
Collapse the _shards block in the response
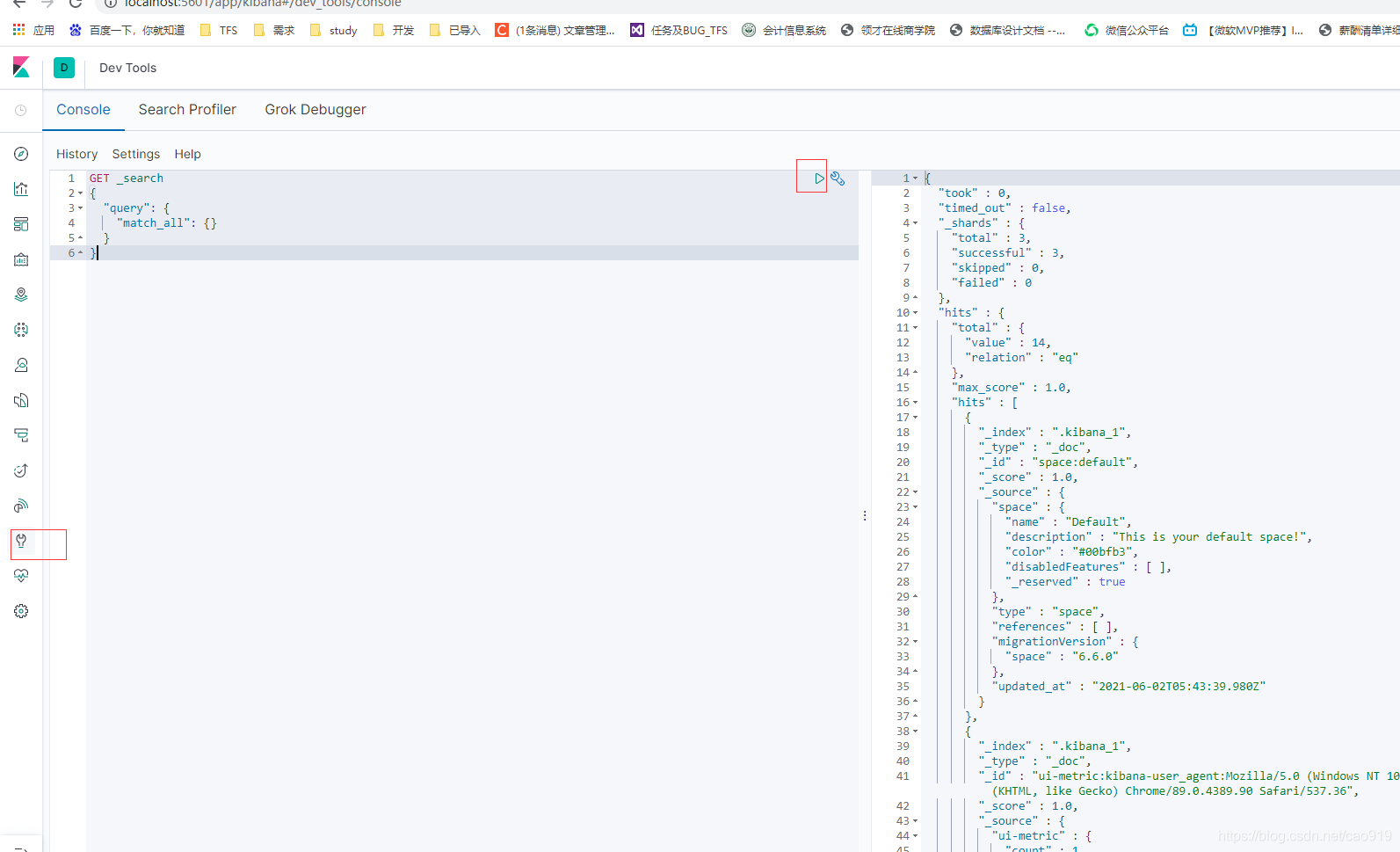(916, 223)
